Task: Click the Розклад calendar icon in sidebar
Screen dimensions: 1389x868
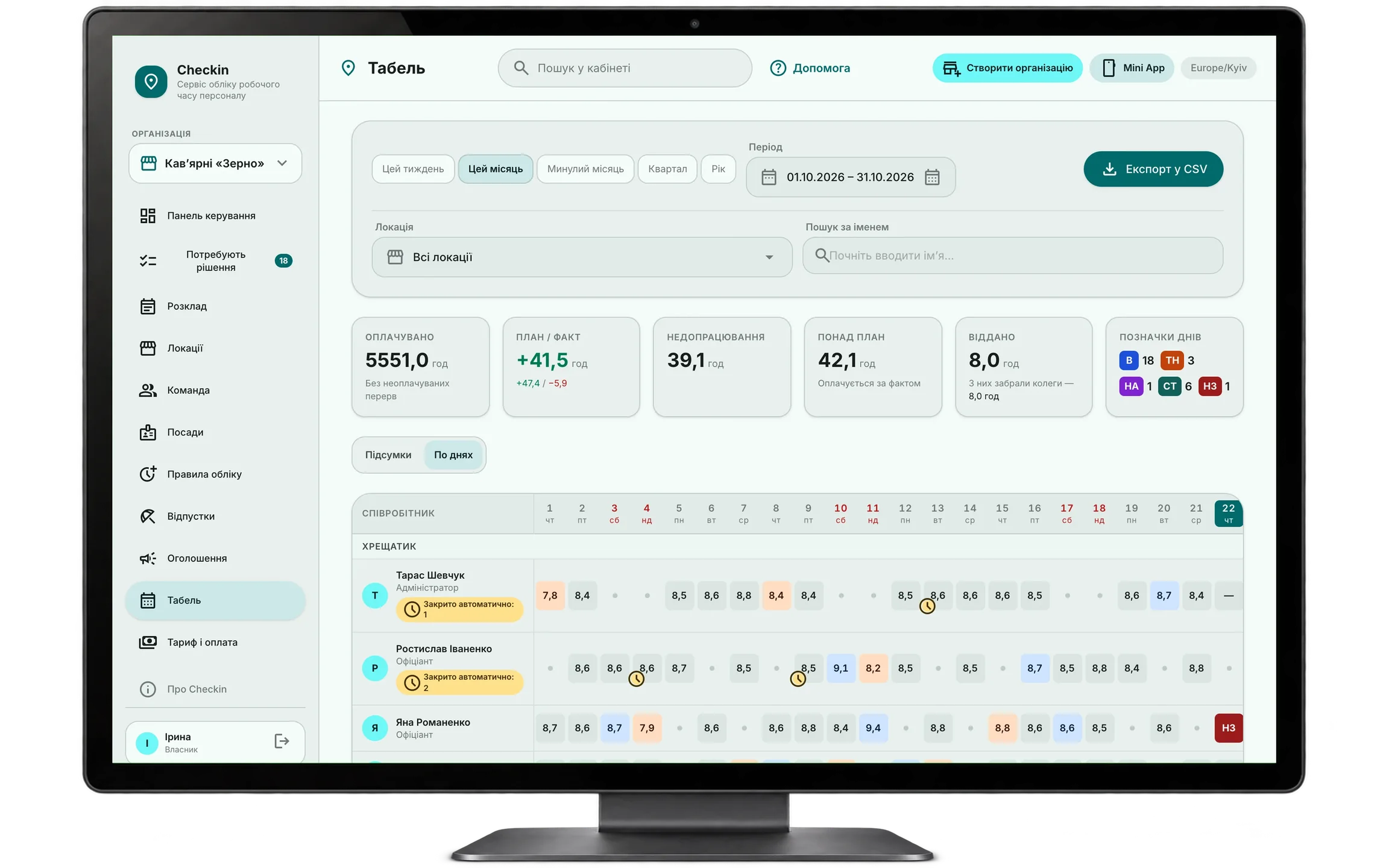Action: [148, 306]
